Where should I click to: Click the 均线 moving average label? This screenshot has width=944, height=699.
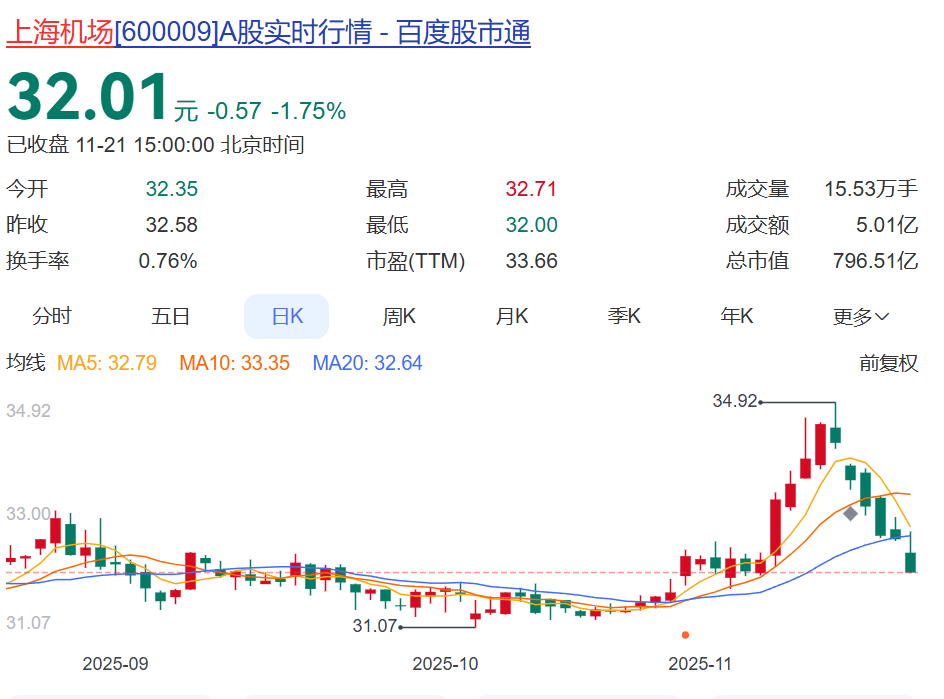pos(26,363)
